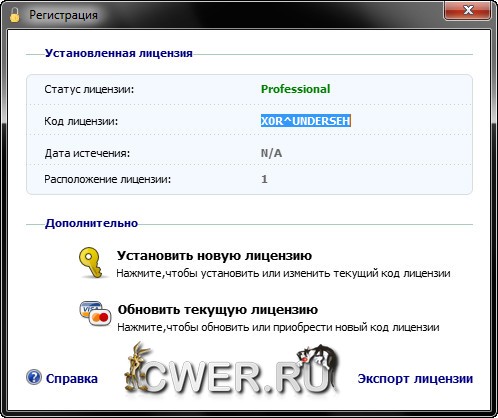Click the description about installing or changing the license code
Image resolution: width=498 pixels, height=418 pixels.
[283, 274]
